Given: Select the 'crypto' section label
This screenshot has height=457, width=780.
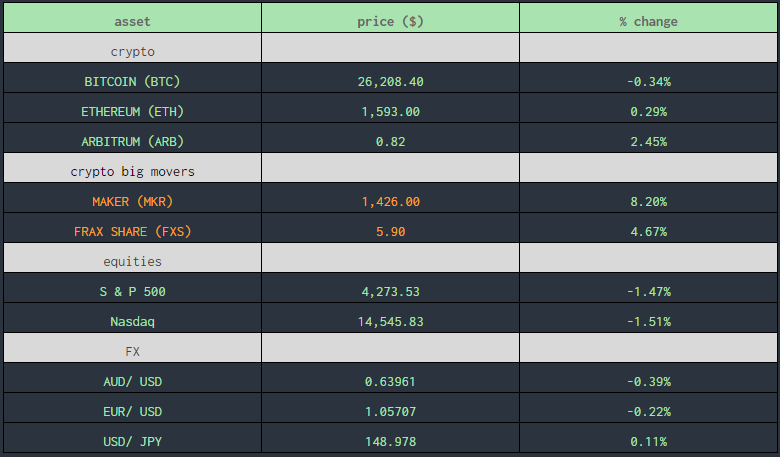Looking at the screenshot, I should 132,52.
